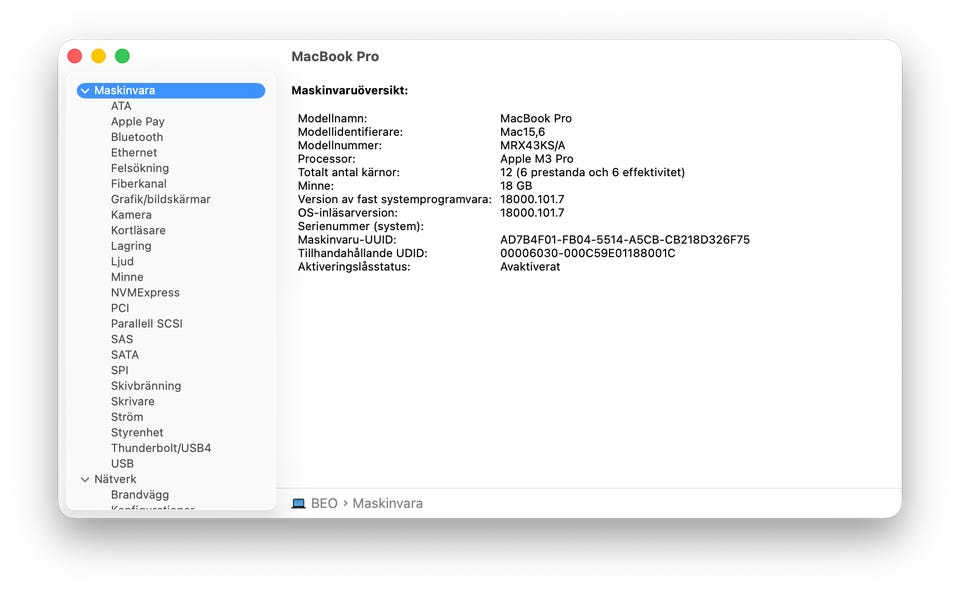Image resolution: width=960 pixels, height=595 pixels.
Task: Open the PCI entry
Action: pyautogui.click(x=120, y=308)
